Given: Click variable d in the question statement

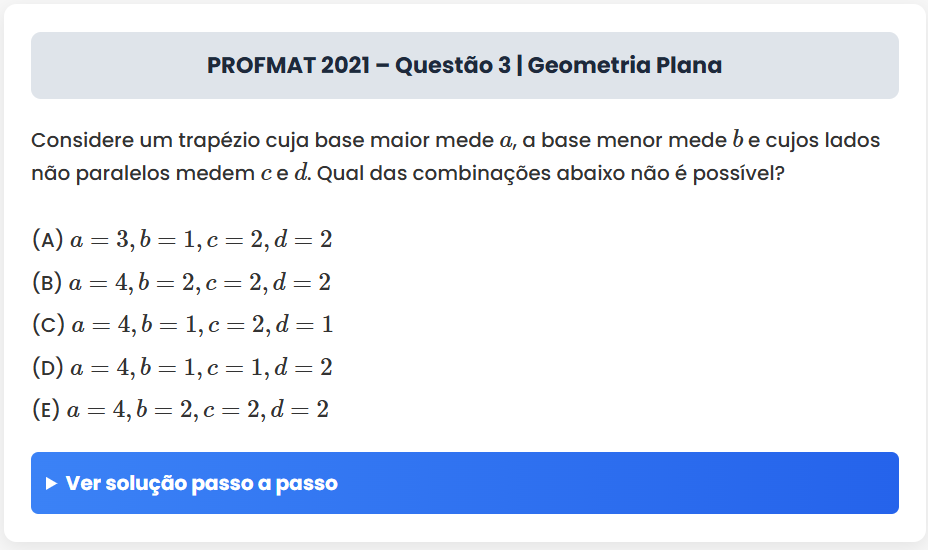Looking at the screenshot, I should 301,174.
